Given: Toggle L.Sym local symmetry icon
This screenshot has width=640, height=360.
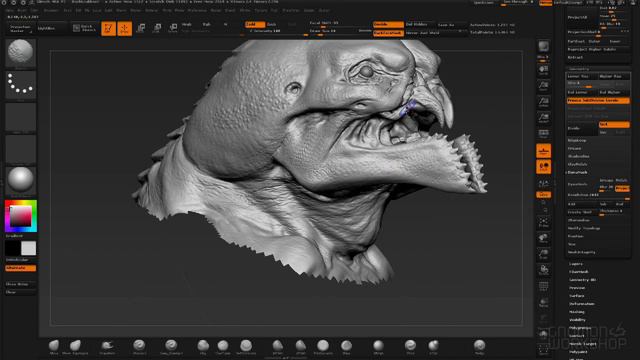Looking at the screenshot, I should (x=543, y=183).
